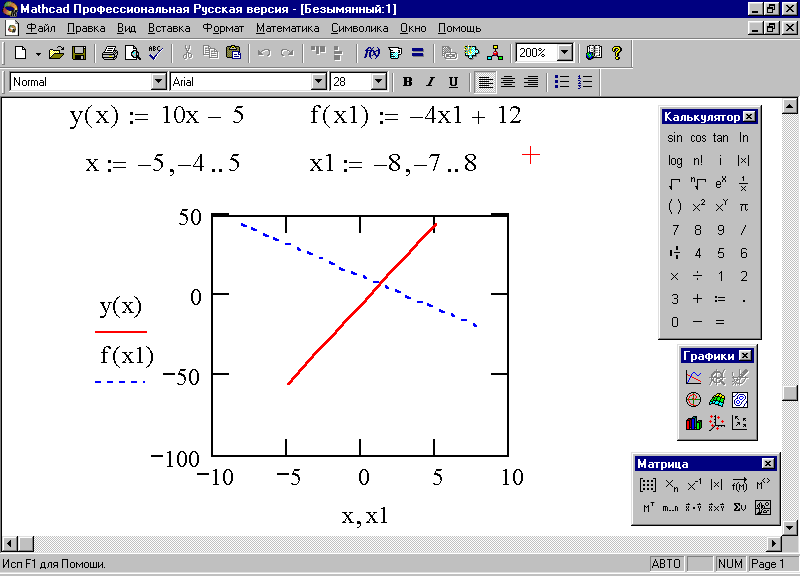This screenshot has width=800, height=576.
Task: Click the vertical scrollbar thumb
Action: 790,393
